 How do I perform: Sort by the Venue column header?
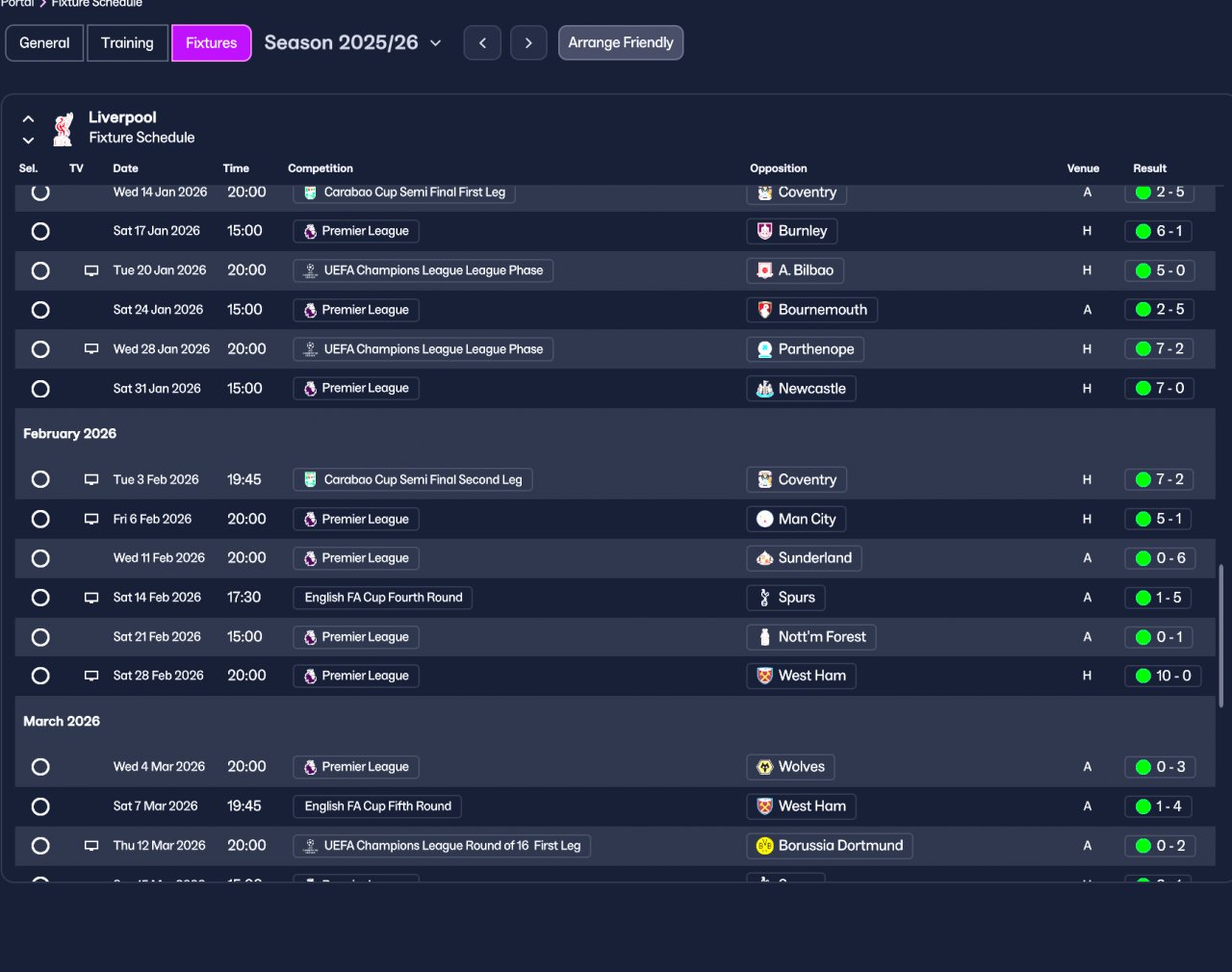(1083, 168)
